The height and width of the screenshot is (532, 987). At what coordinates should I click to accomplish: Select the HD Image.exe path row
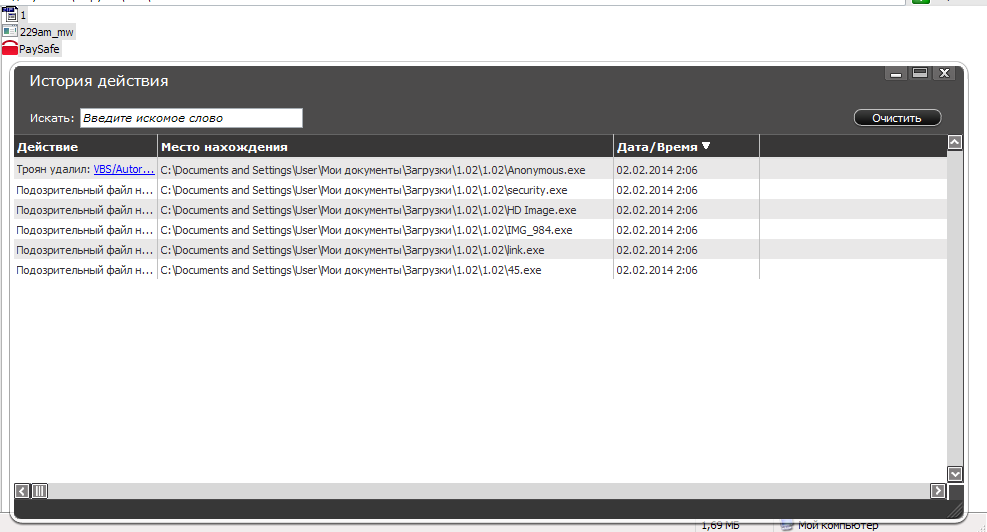tap(368, 210)
